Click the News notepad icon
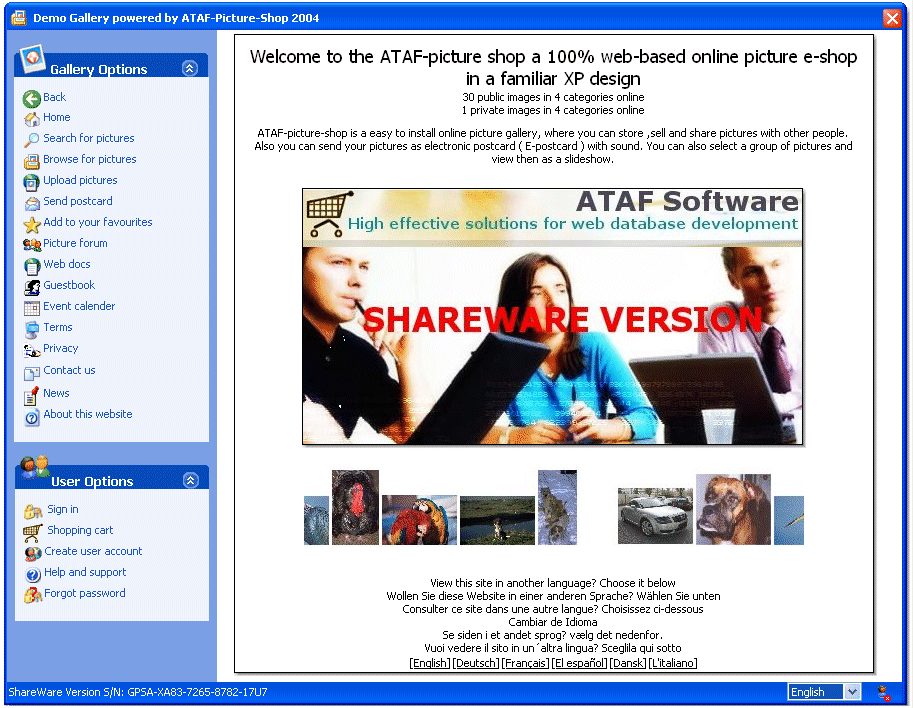The image size is (913, 708). (x=31, y=395)
